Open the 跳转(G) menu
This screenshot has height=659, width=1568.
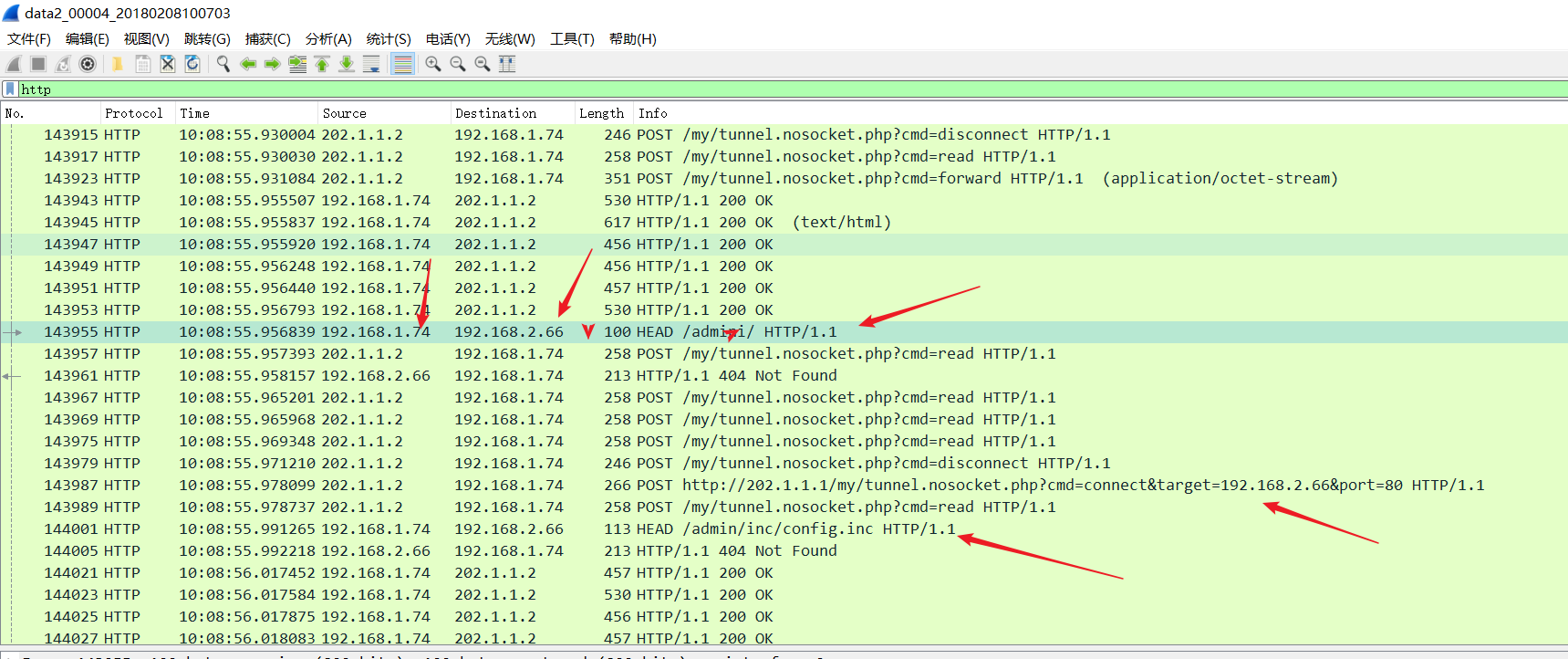point(207,38)
